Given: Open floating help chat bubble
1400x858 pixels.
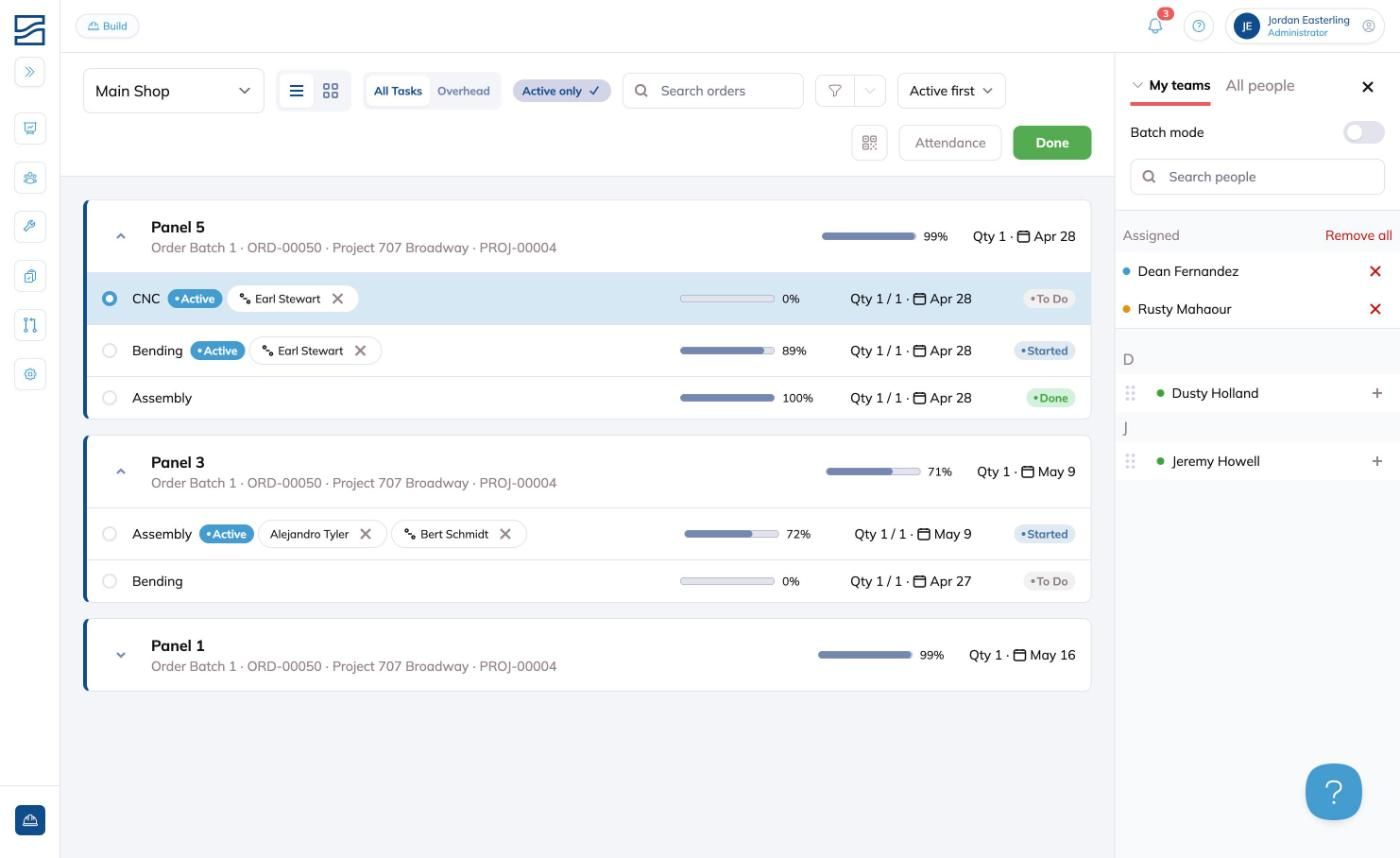Looking at the screenshot, I should (x=1334, y=792).
